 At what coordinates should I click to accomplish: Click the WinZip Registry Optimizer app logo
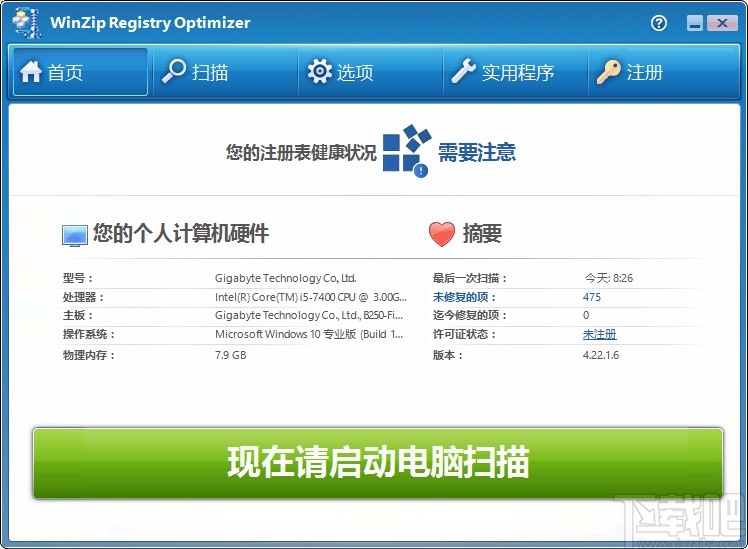coord(27,22)
